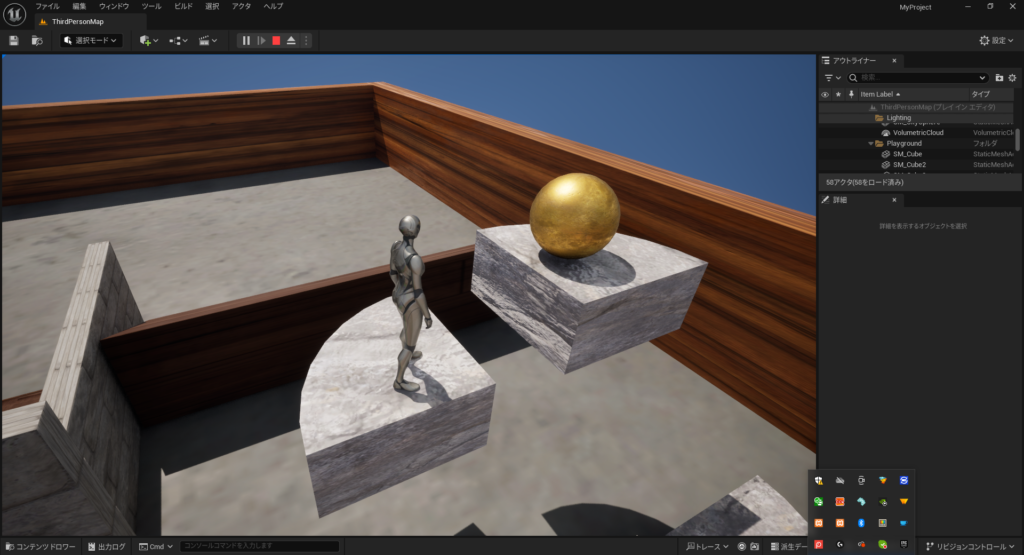
Task: Toggle the visibility eye column header
Action: coord(825,94)
